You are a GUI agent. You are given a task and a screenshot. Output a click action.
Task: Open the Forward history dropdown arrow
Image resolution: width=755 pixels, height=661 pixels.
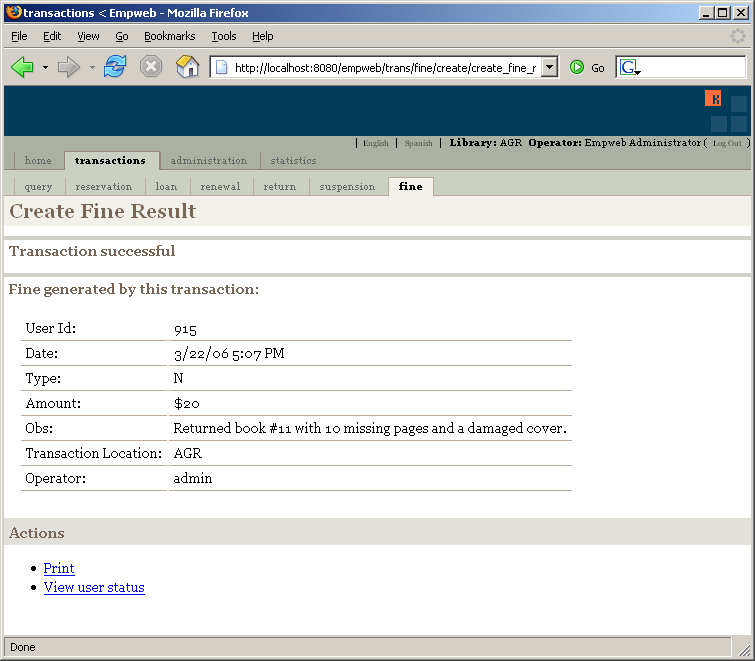point(92,67)
